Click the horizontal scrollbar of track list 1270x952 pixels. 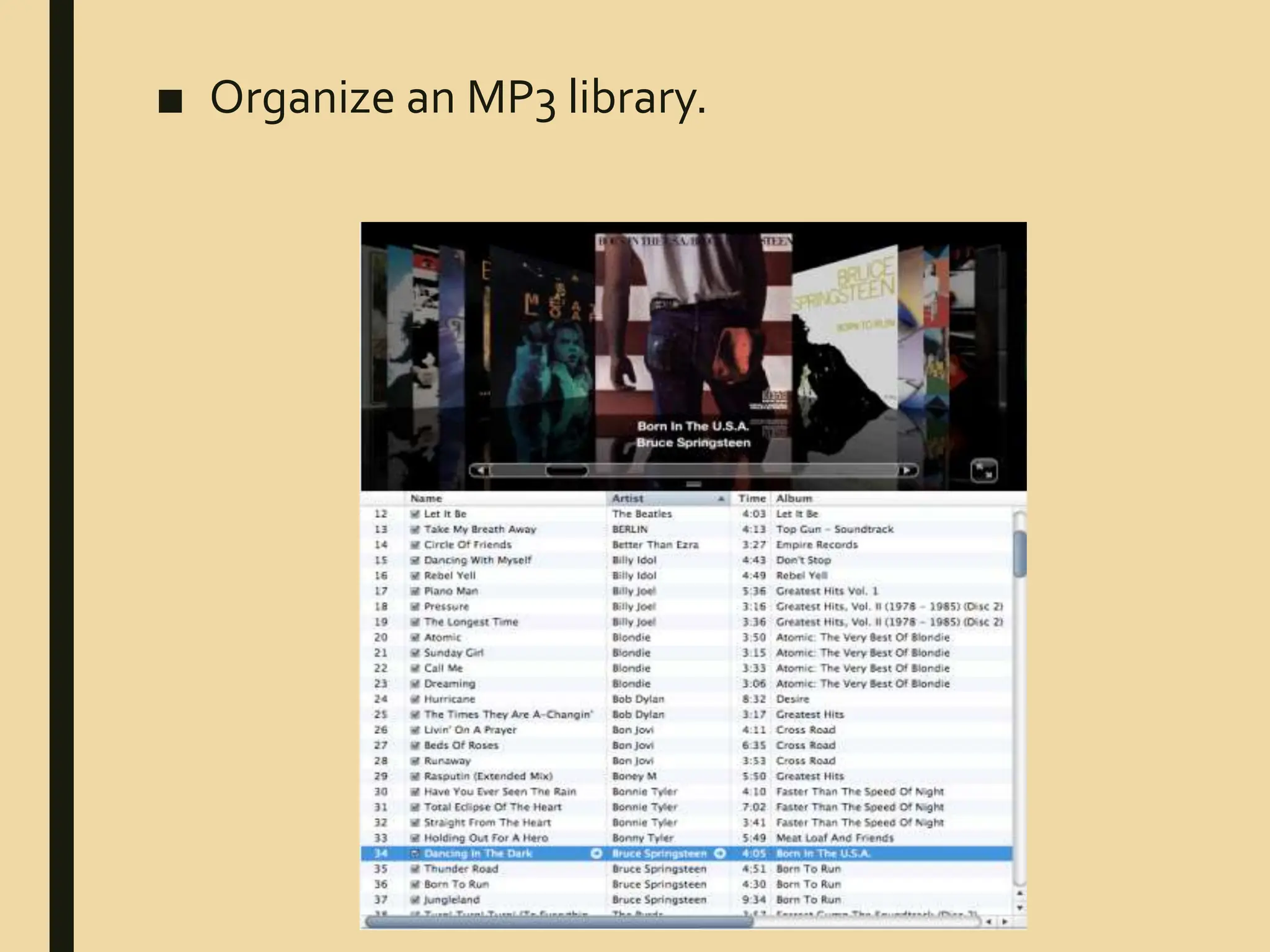[x=559, y=922]
